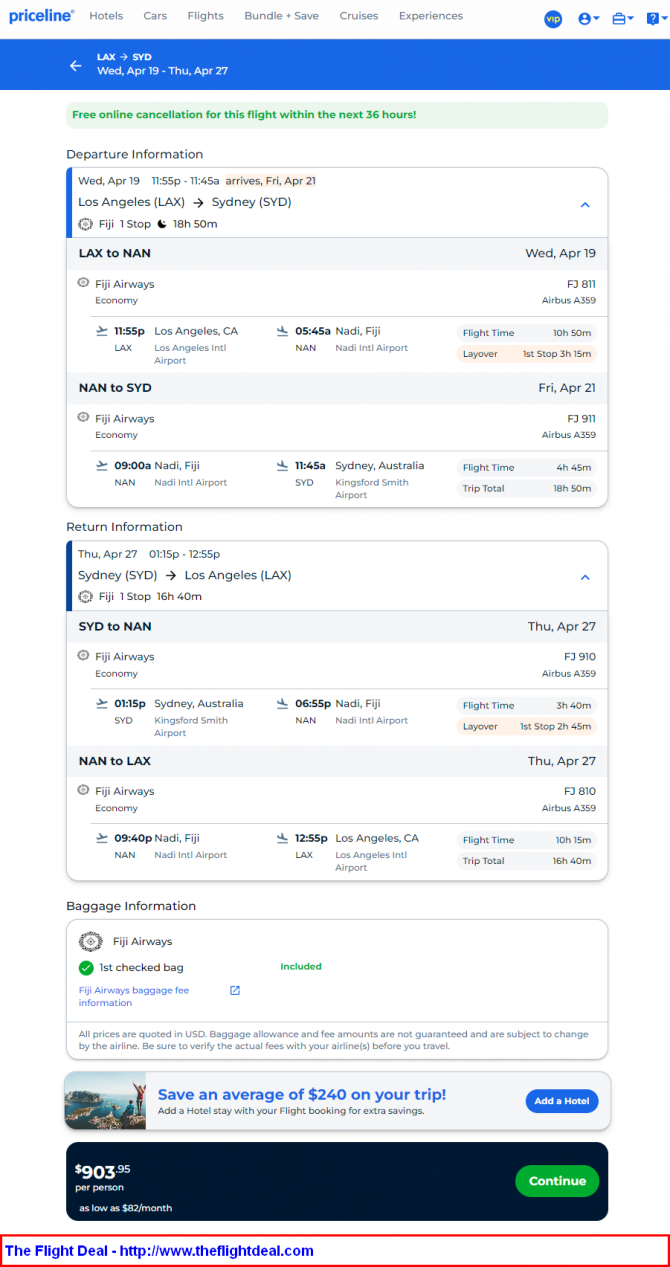Click the Fiji Airways logo in departure summary

(x=85, y=224)
